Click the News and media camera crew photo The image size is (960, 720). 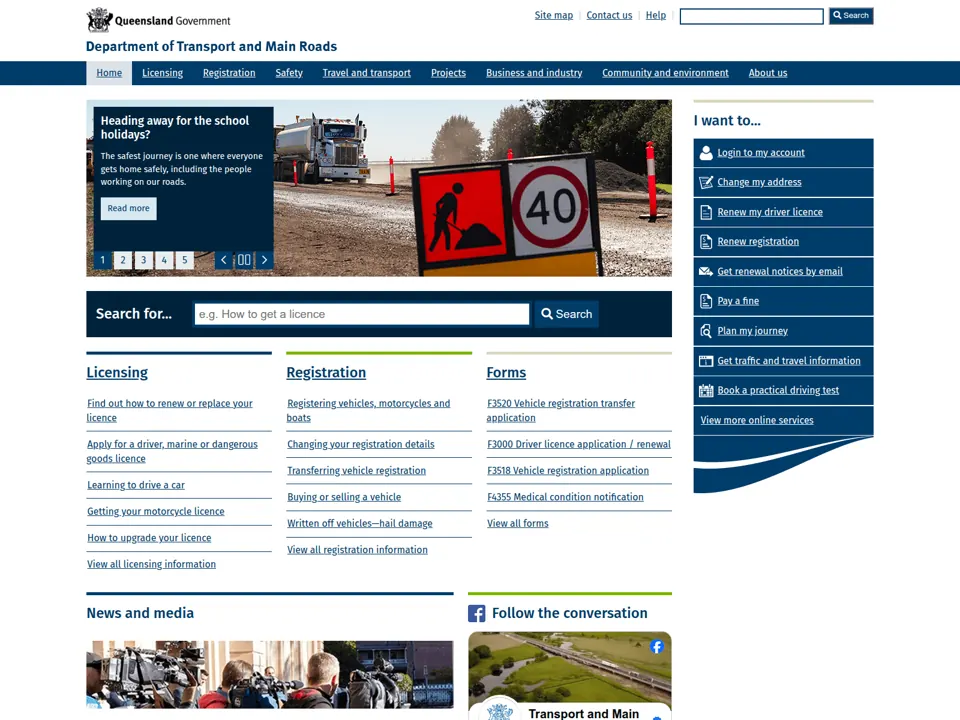tap(270, 675)
